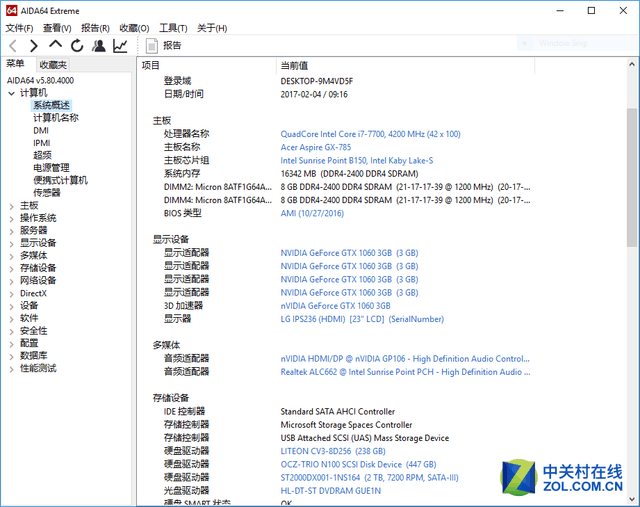Click the scrollbar down arrow
This screenshot has width=640, height=507.
[x=632, y=499]
